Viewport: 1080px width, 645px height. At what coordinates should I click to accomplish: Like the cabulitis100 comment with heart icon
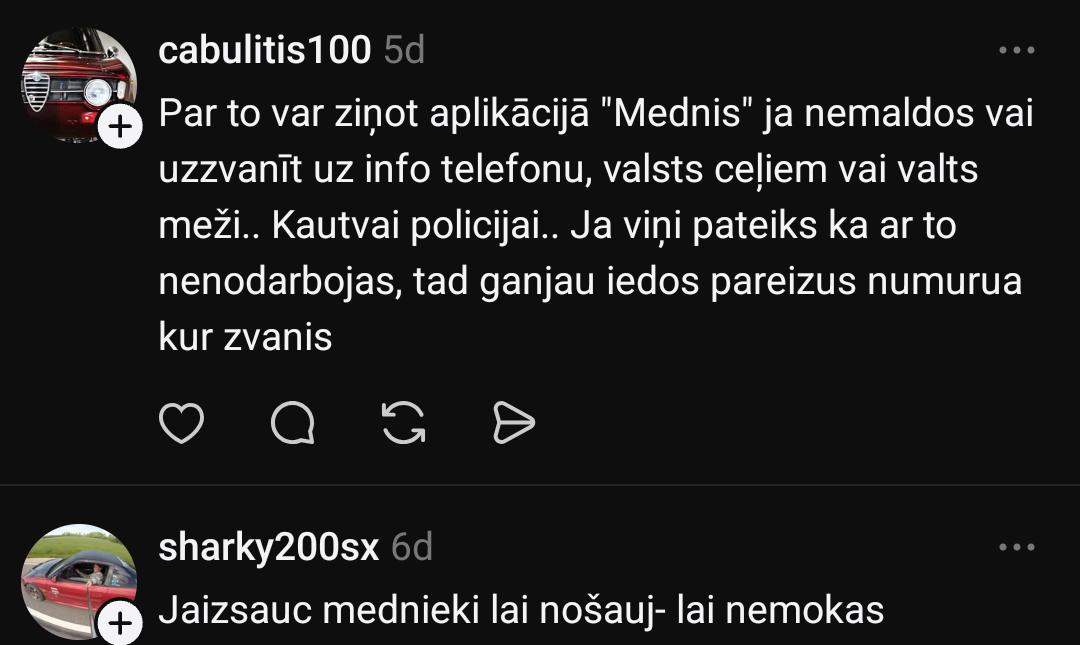pyautogui.click(x=182, y=424)
